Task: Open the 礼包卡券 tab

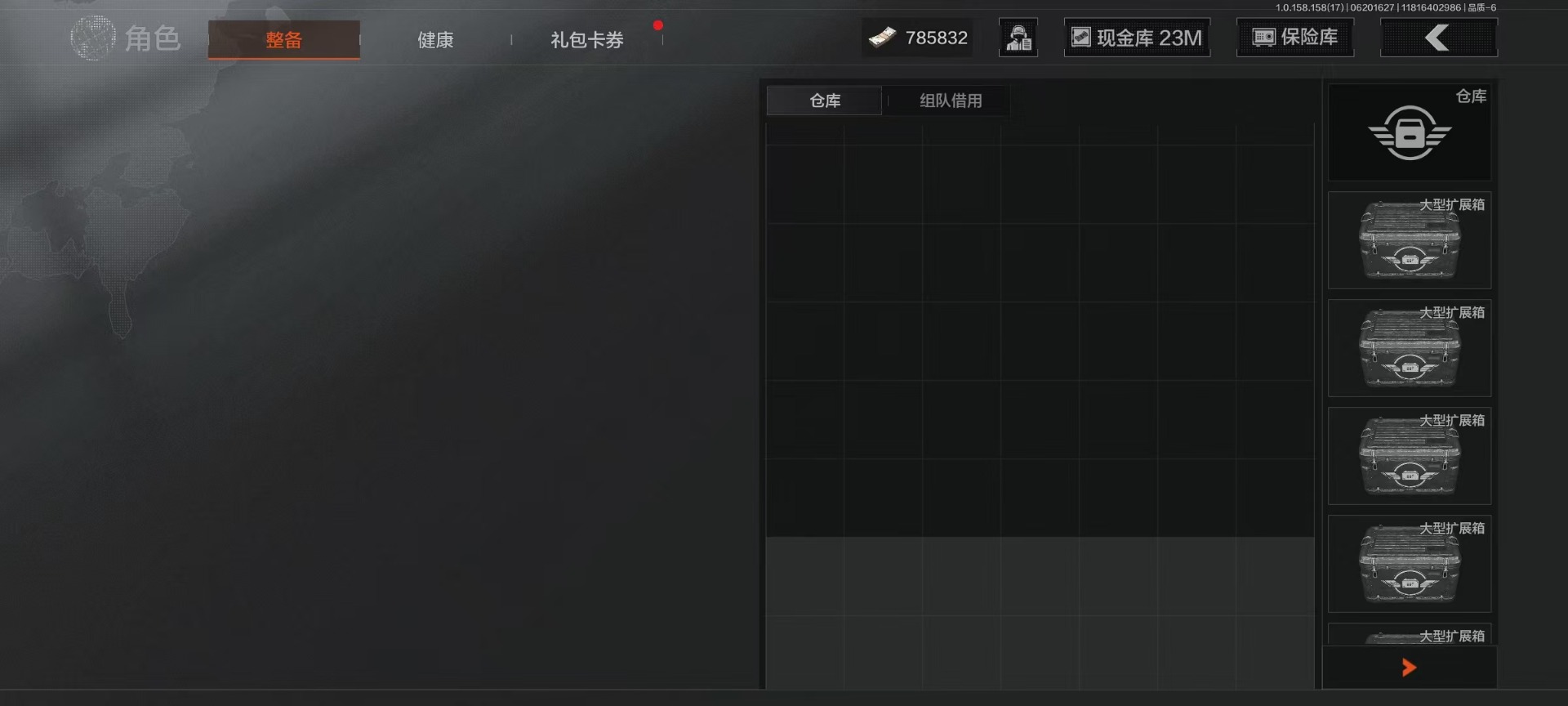Action: tap(587, 40)
